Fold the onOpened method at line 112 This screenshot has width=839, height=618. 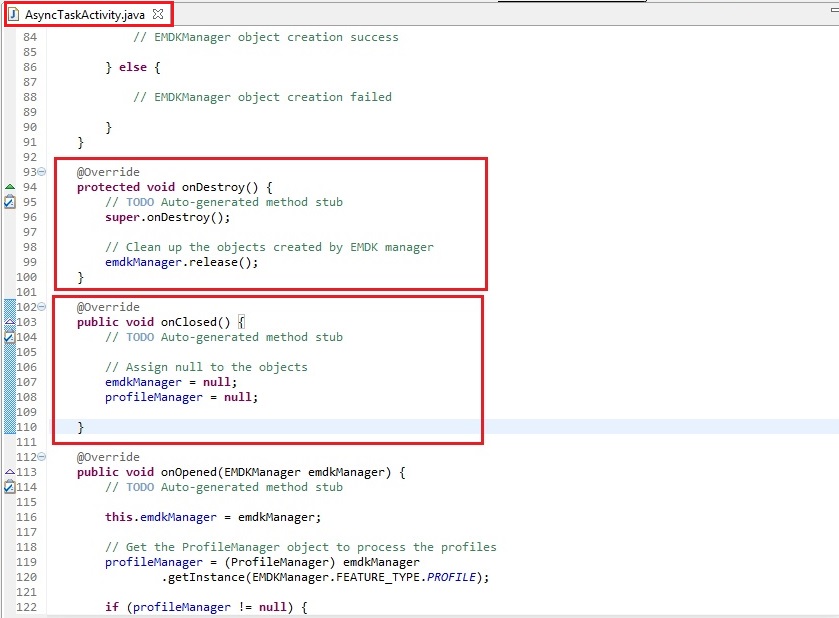click(x=41, y=457)
